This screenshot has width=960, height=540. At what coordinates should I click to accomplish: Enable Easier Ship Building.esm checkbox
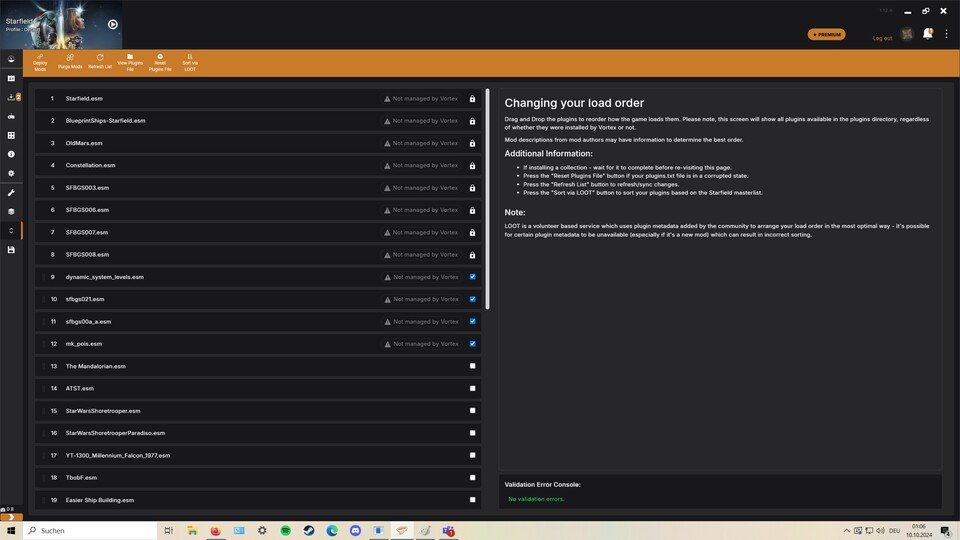coord(473,500)
